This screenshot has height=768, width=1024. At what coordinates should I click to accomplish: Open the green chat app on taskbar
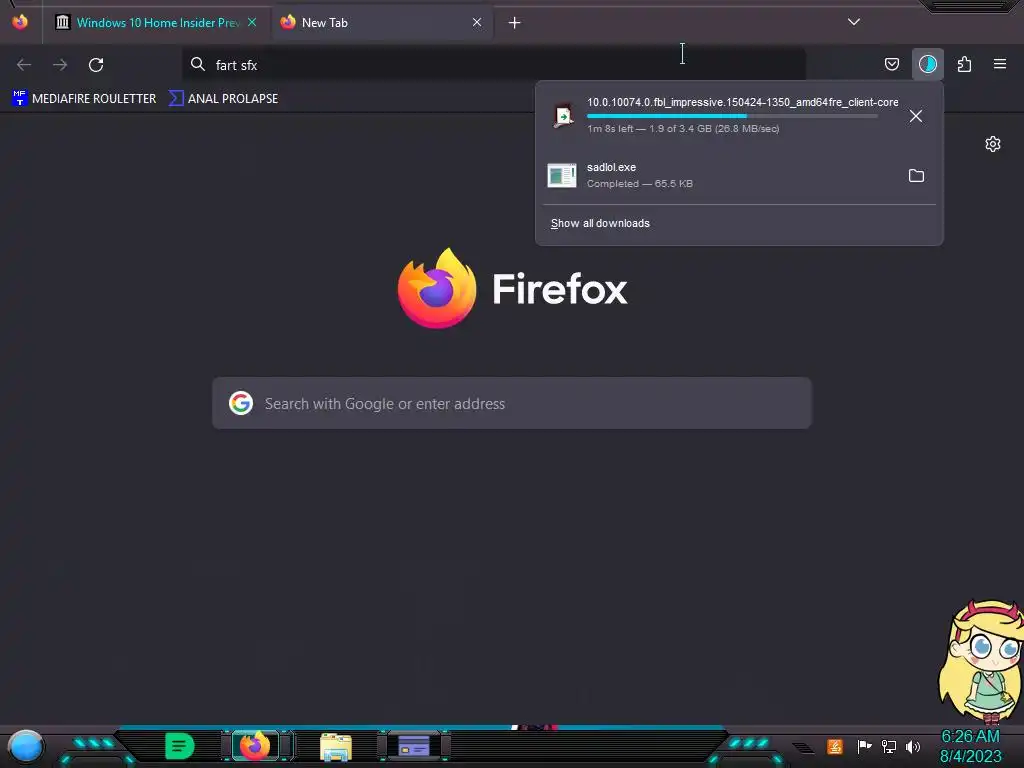click(x=180, y=746)
